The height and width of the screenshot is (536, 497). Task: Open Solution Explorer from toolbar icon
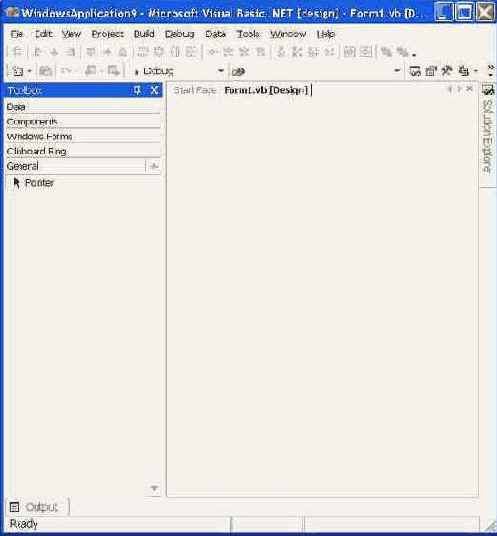(415, 71)
